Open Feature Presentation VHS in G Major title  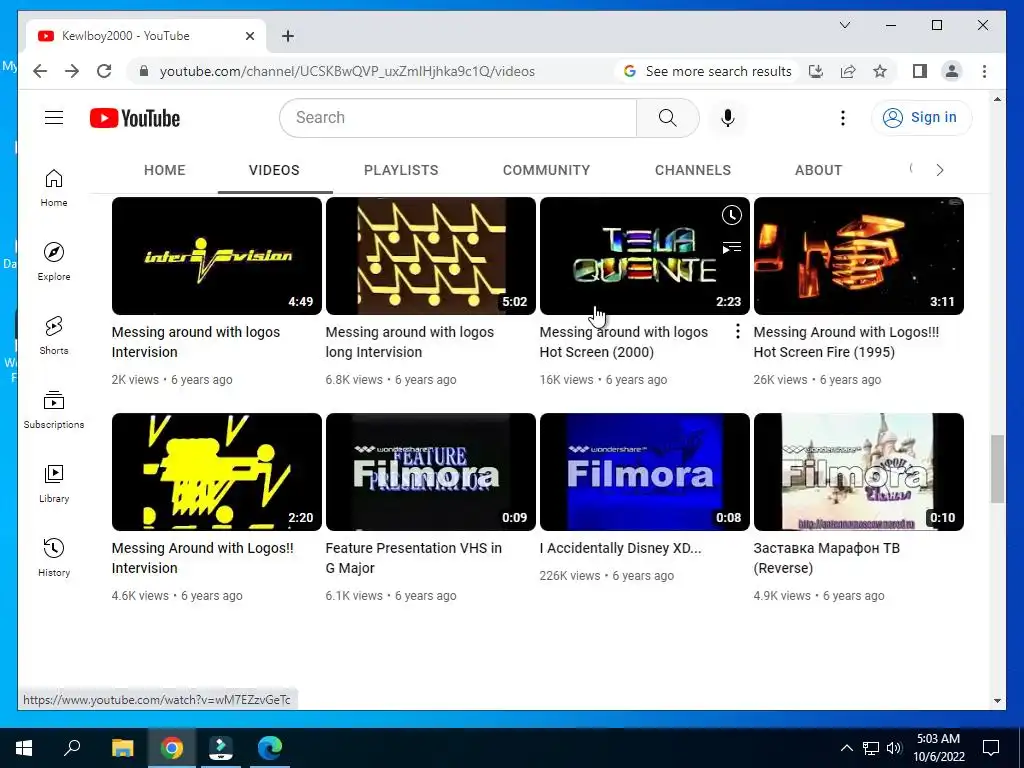pos(413,558)
